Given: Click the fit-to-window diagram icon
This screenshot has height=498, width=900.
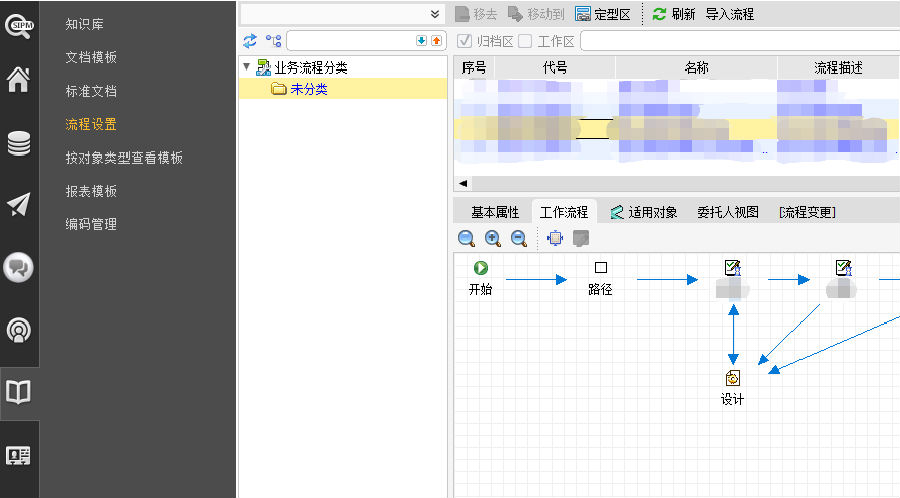Looking at the screenshot, I should click(555, 238).
